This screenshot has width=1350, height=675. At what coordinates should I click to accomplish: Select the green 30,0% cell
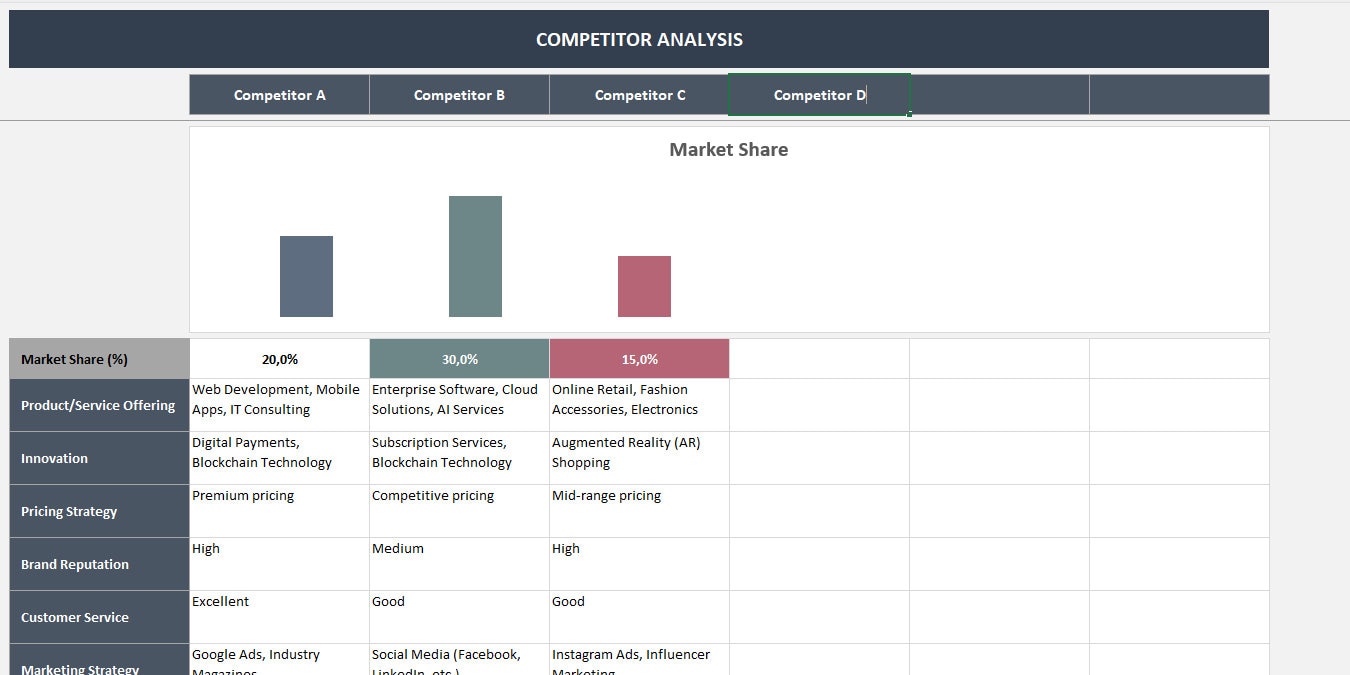[459, 358]
